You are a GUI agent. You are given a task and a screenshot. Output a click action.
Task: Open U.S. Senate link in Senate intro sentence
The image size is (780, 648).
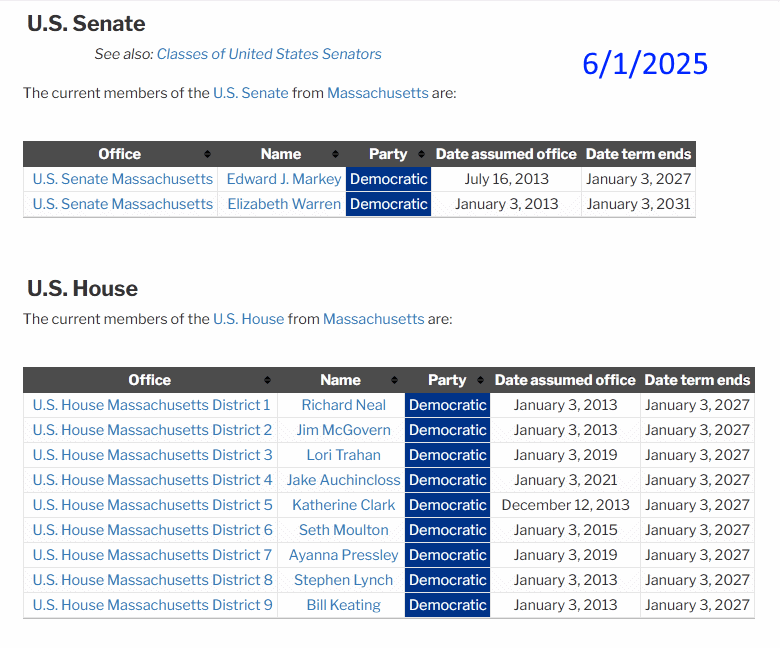tap(251, 93)
